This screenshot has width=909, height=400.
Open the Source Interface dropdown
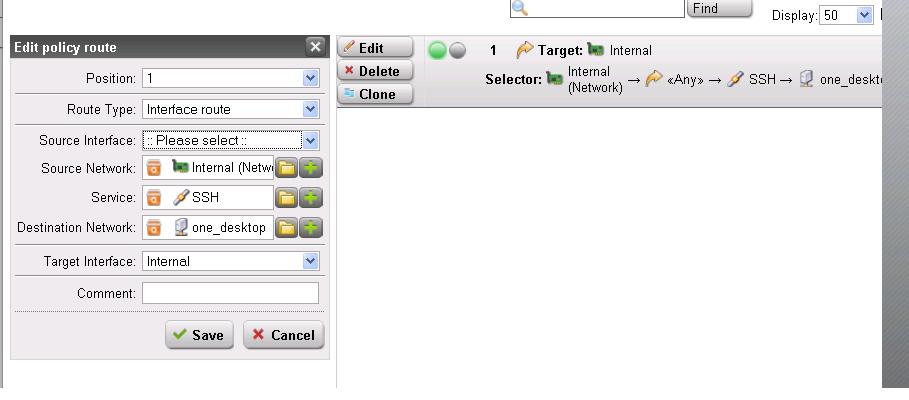tap(311, 140)
